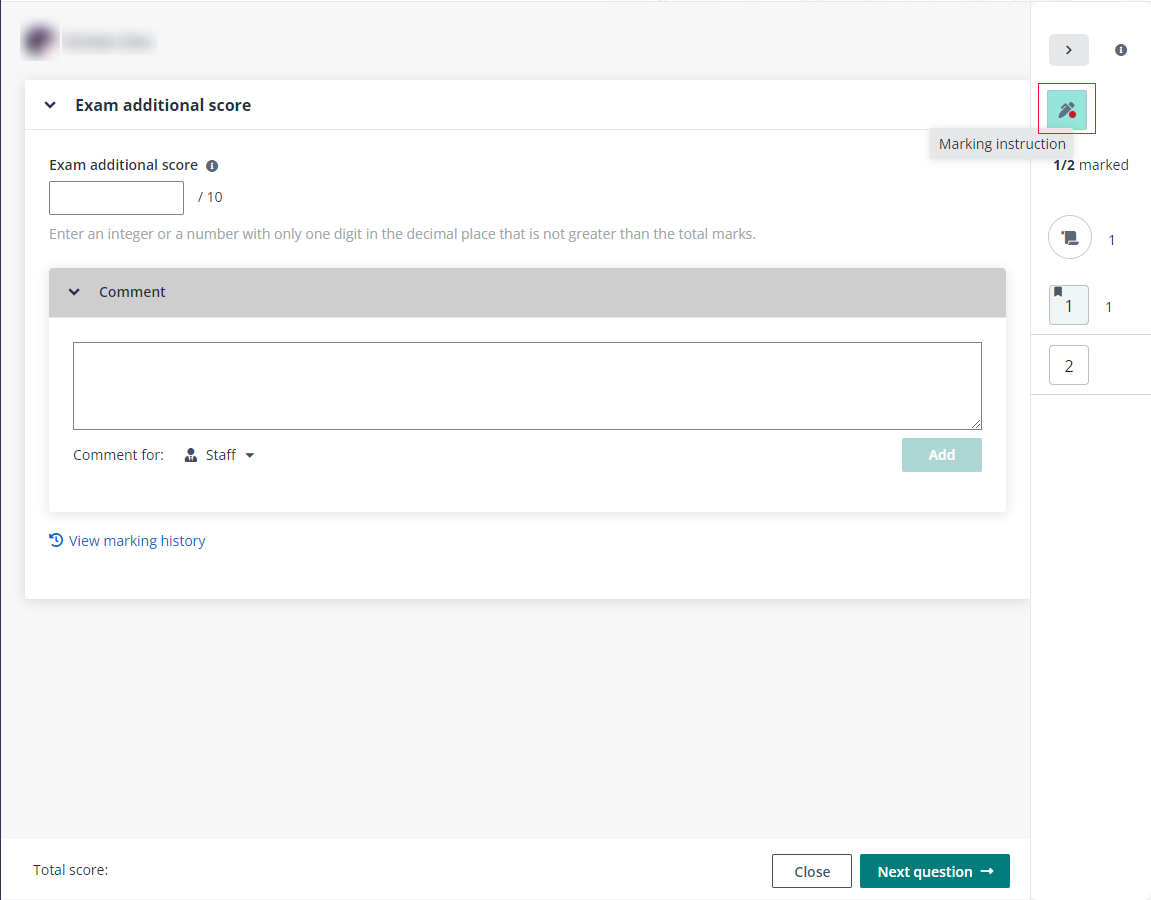Click the Add comment button
Viewport: 1151px width, 900px height.
(941, 455)
